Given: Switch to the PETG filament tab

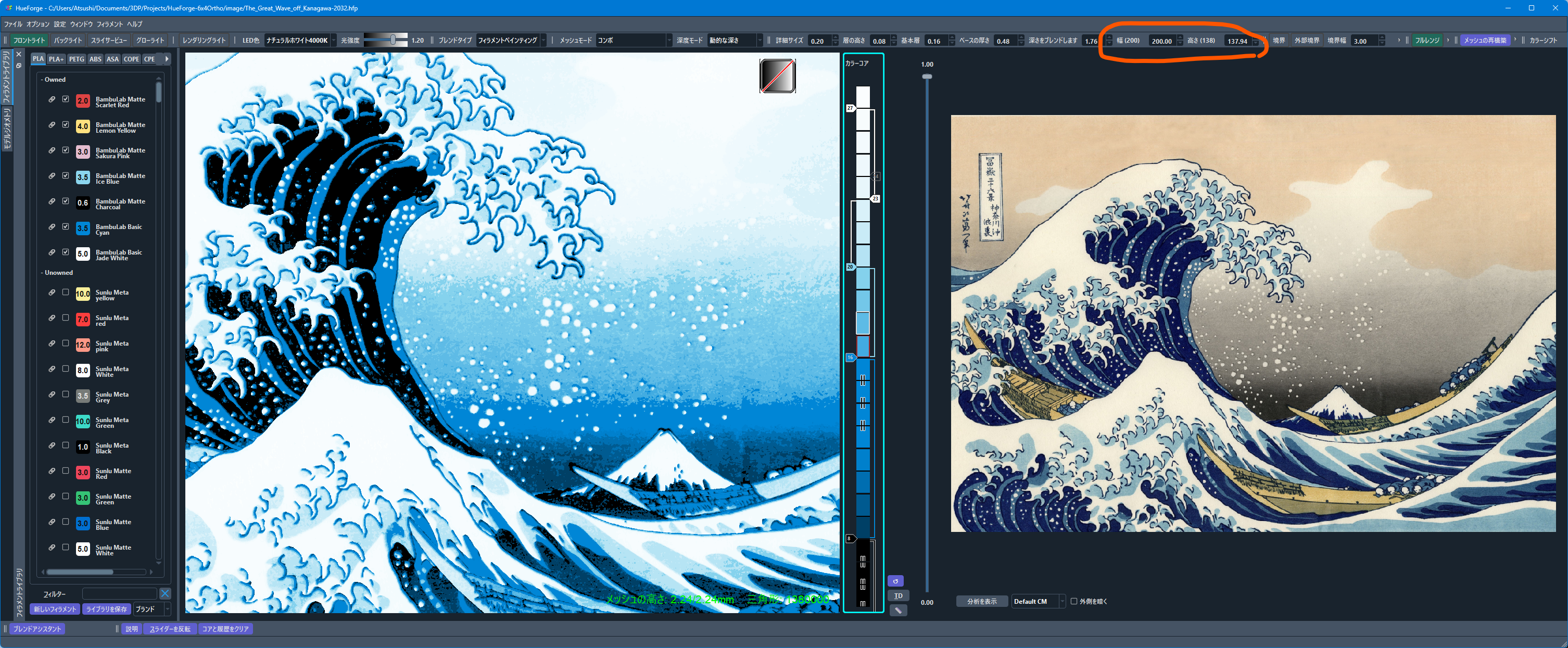Looking at the screenshot, I should [x=77, y=59].
